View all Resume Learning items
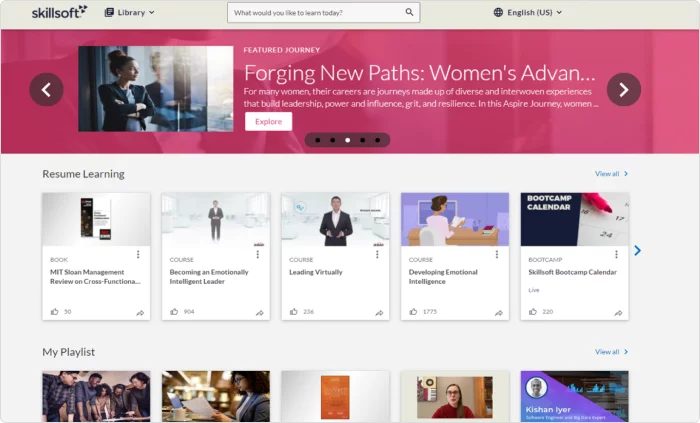 (611, 174)
